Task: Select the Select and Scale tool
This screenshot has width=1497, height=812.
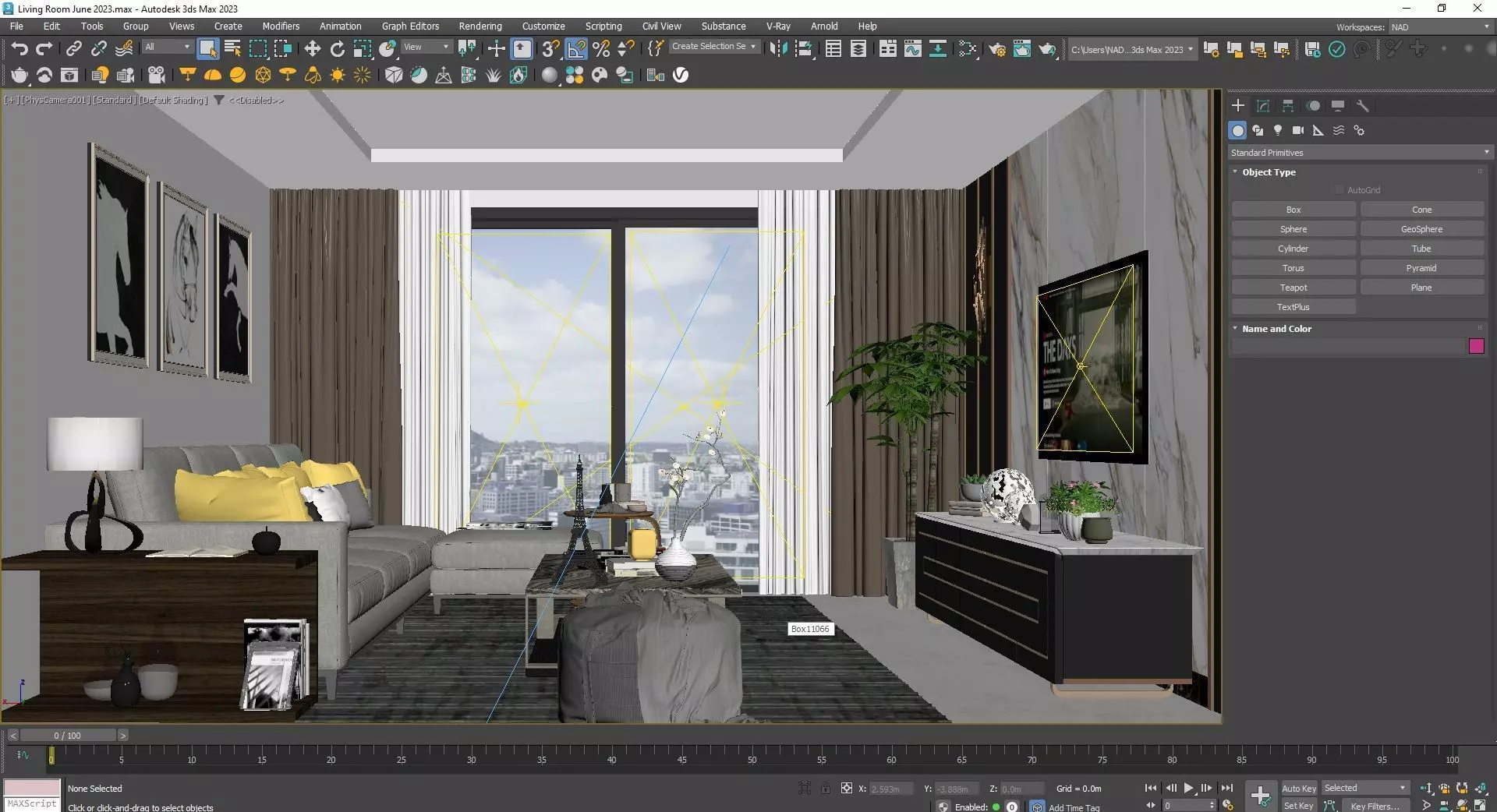Action: click(x=362, y=49)
